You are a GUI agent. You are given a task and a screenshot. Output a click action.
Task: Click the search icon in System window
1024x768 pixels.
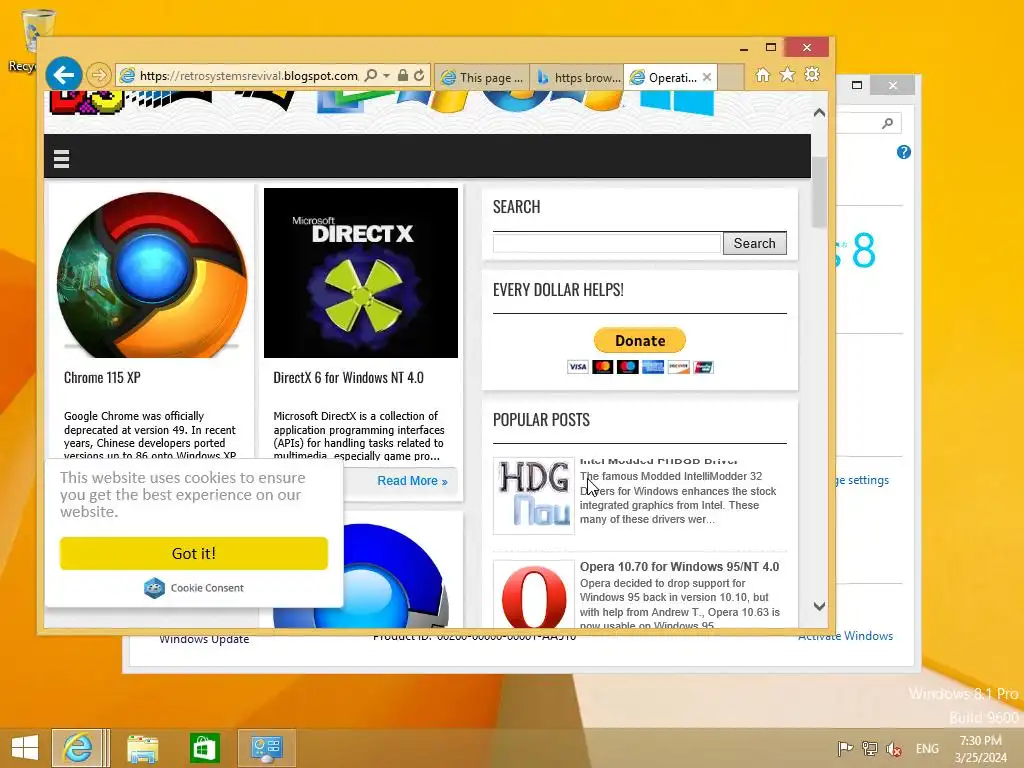click(x=887, y=123)
